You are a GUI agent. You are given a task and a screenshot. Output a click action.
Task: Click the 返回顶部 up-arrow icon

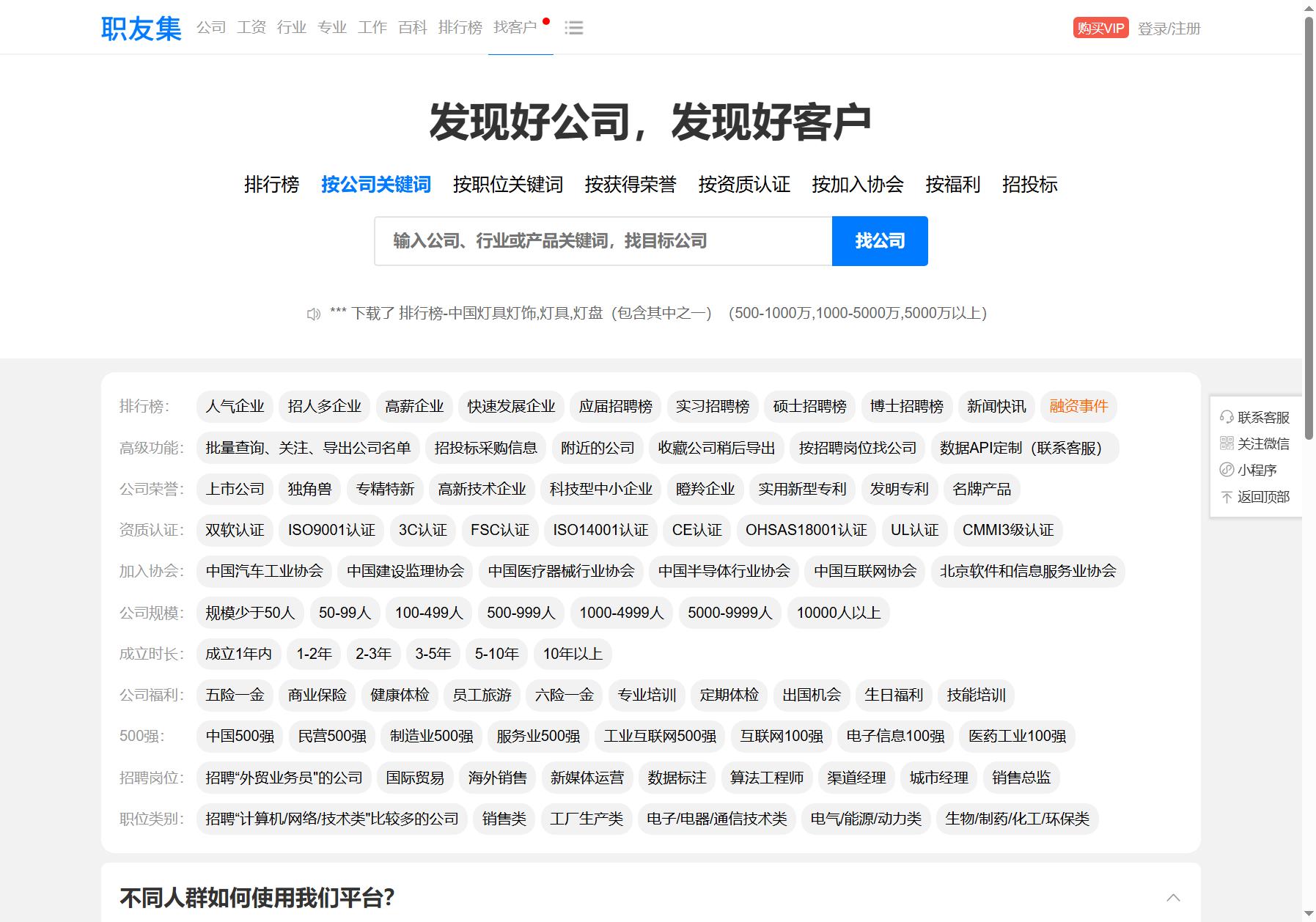1227,497
